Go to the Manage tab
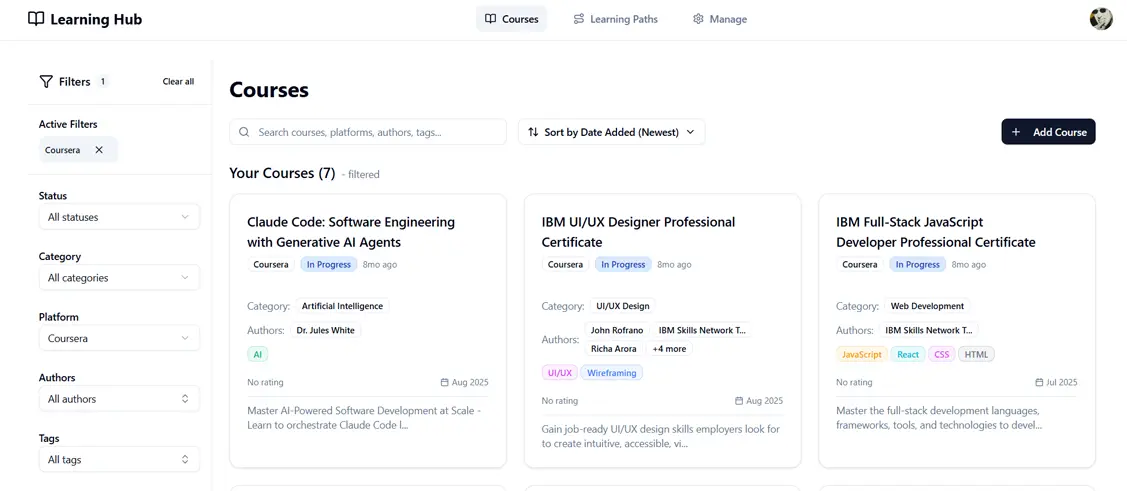Image resolution: width=1127 pixels, height=491 pixels. 719,19
